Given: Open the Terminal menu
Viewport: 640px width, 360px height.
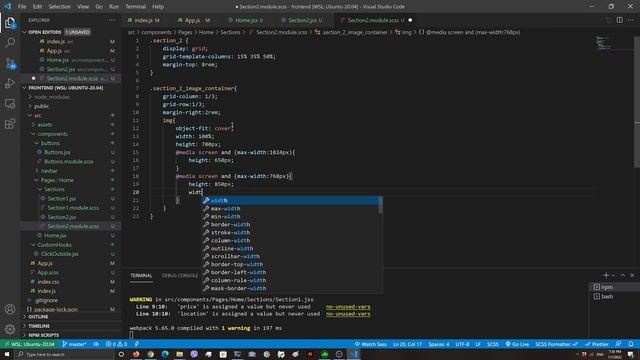Looking at the screenshot, I should coord(136,7).
